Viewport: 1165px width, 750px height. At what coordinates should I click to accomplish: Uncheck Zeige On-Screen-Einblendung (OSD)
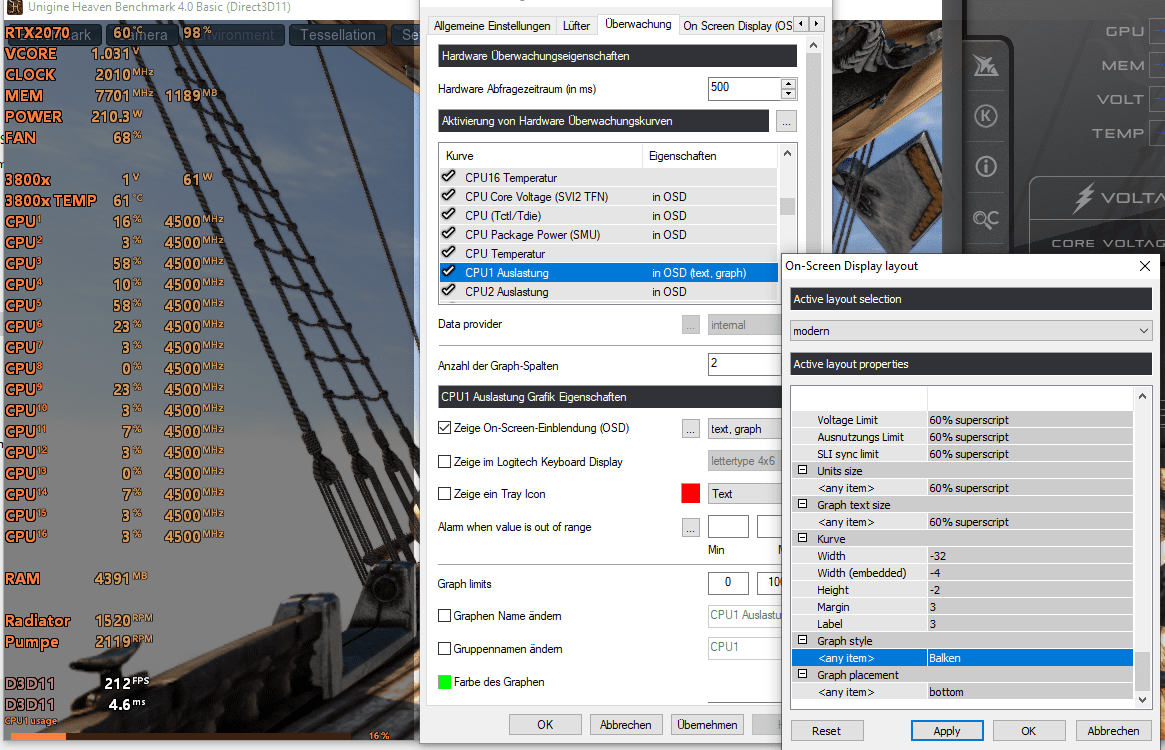point(444,428)
